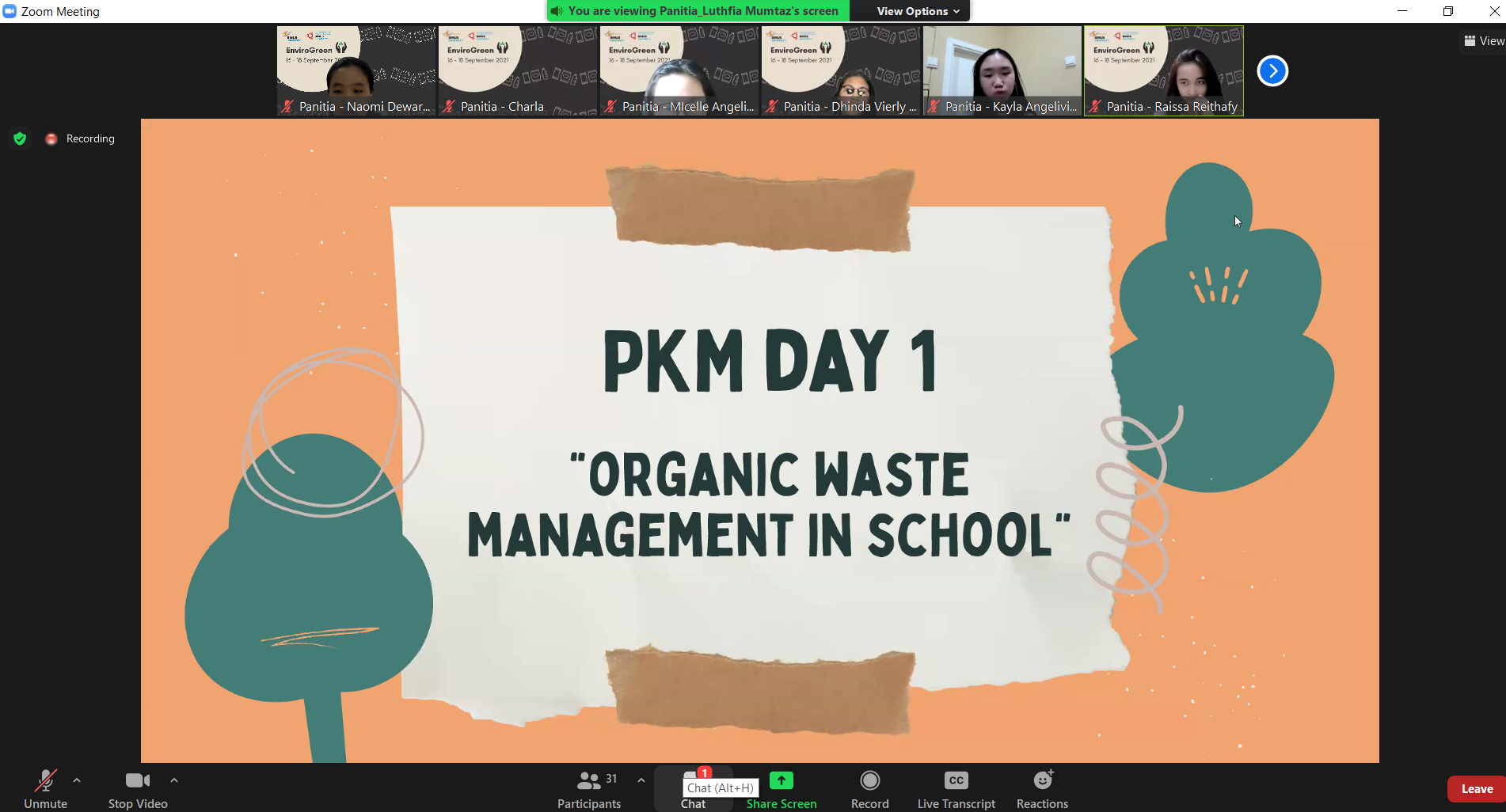
Task: Unmute your microphone
Action: (x=45, y=788)
